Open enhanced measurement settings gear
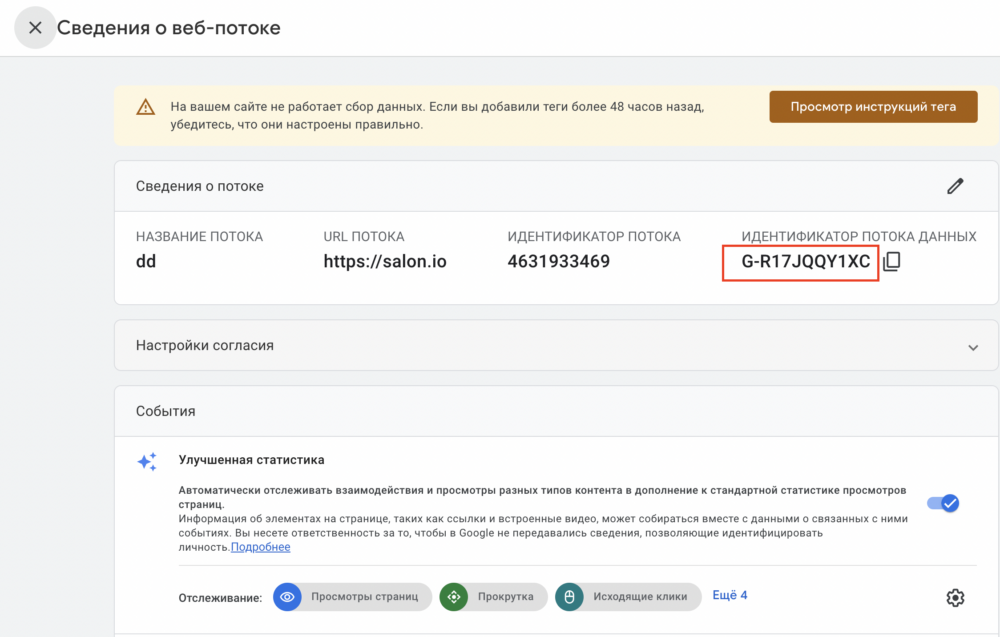The height and width of the screenshot is (637, 1000). (955, 598)
